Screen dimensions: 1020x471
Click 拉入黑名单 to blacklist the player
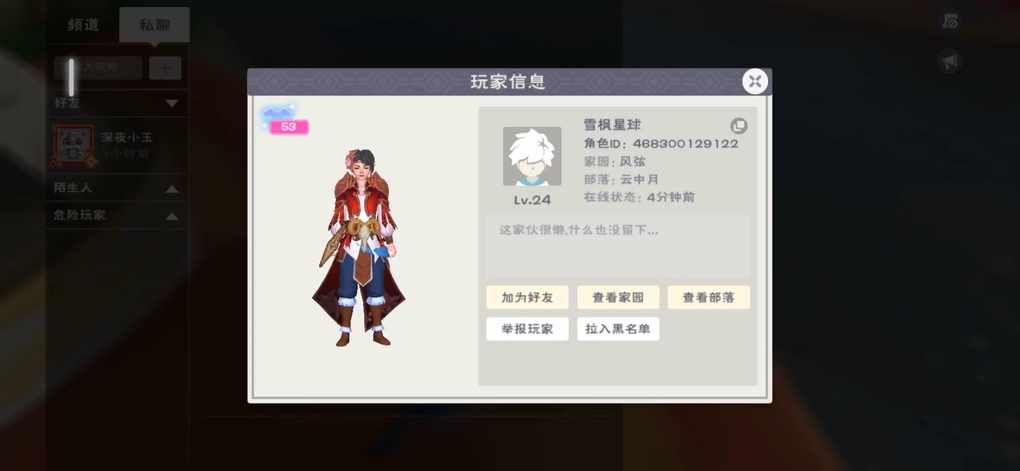tap(618, 329)
